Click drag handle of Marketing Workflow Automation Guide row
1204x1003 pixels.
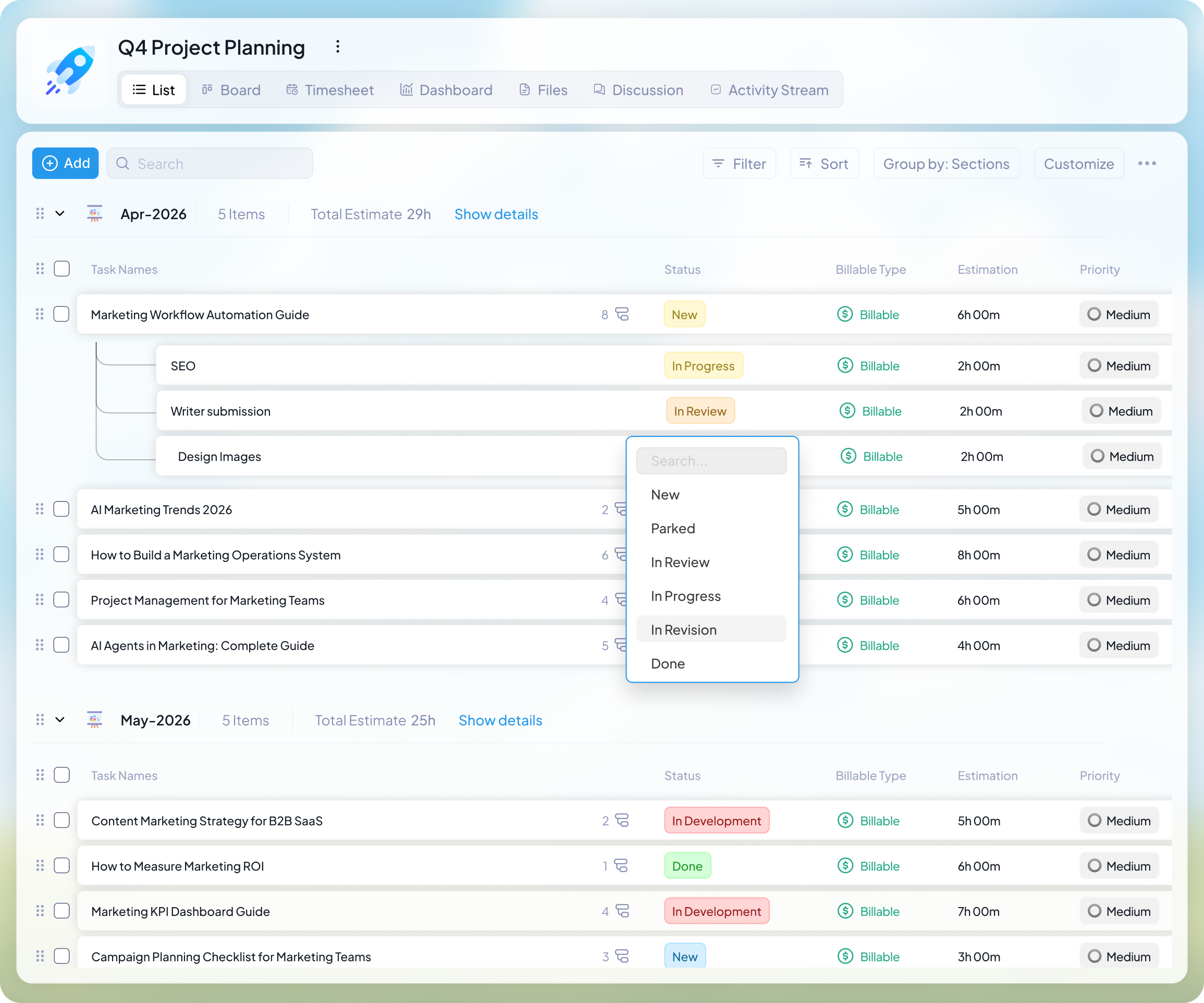pos(40,314)
